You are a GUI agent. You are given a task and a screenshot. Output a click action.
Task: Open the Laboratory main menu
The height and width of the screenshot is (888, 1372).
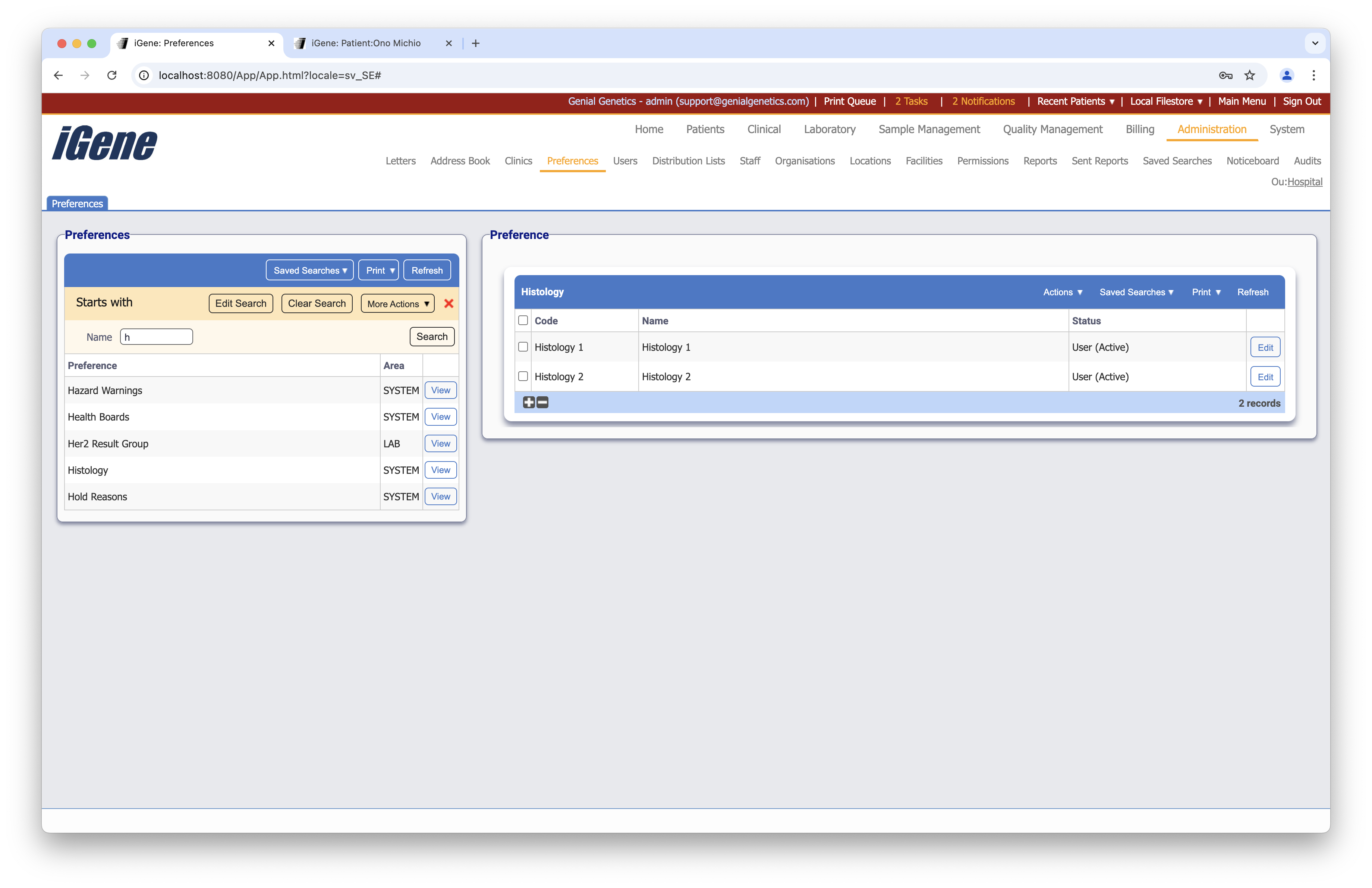(x=829, y=129)
